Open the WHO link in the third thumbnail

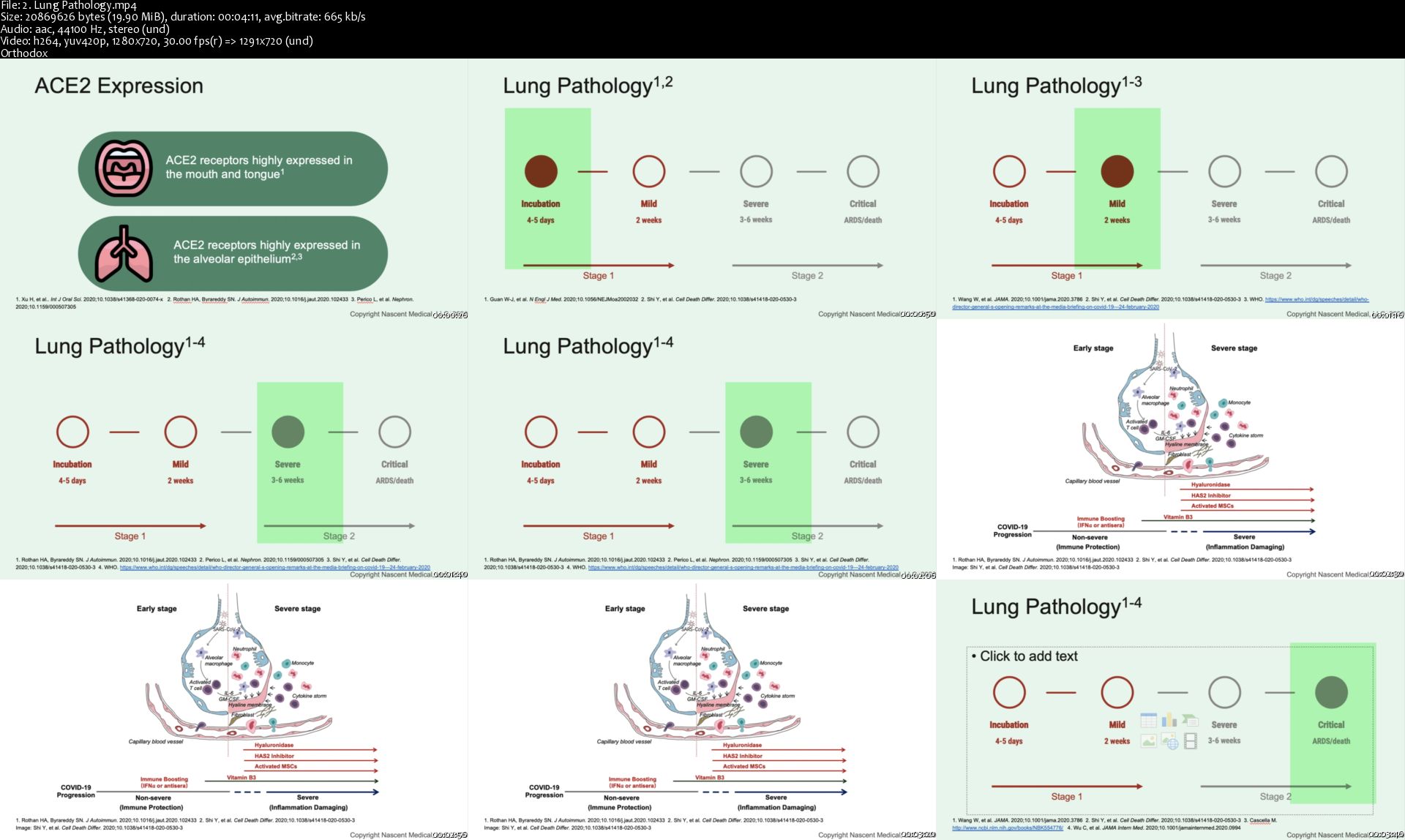[1316, 299]
